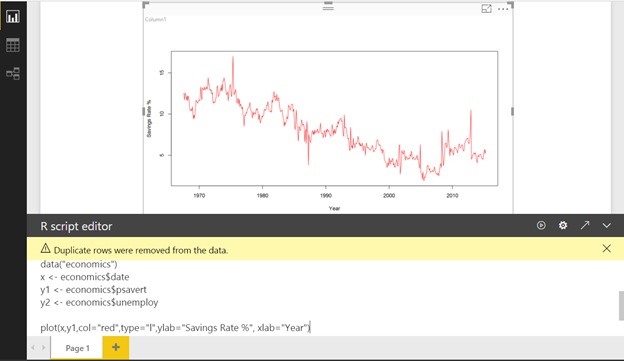Image resolution: width=624 pixels, height=361 pixels.
Task: Click the script editor vertical scrollbar
Action: click(621, 306)
